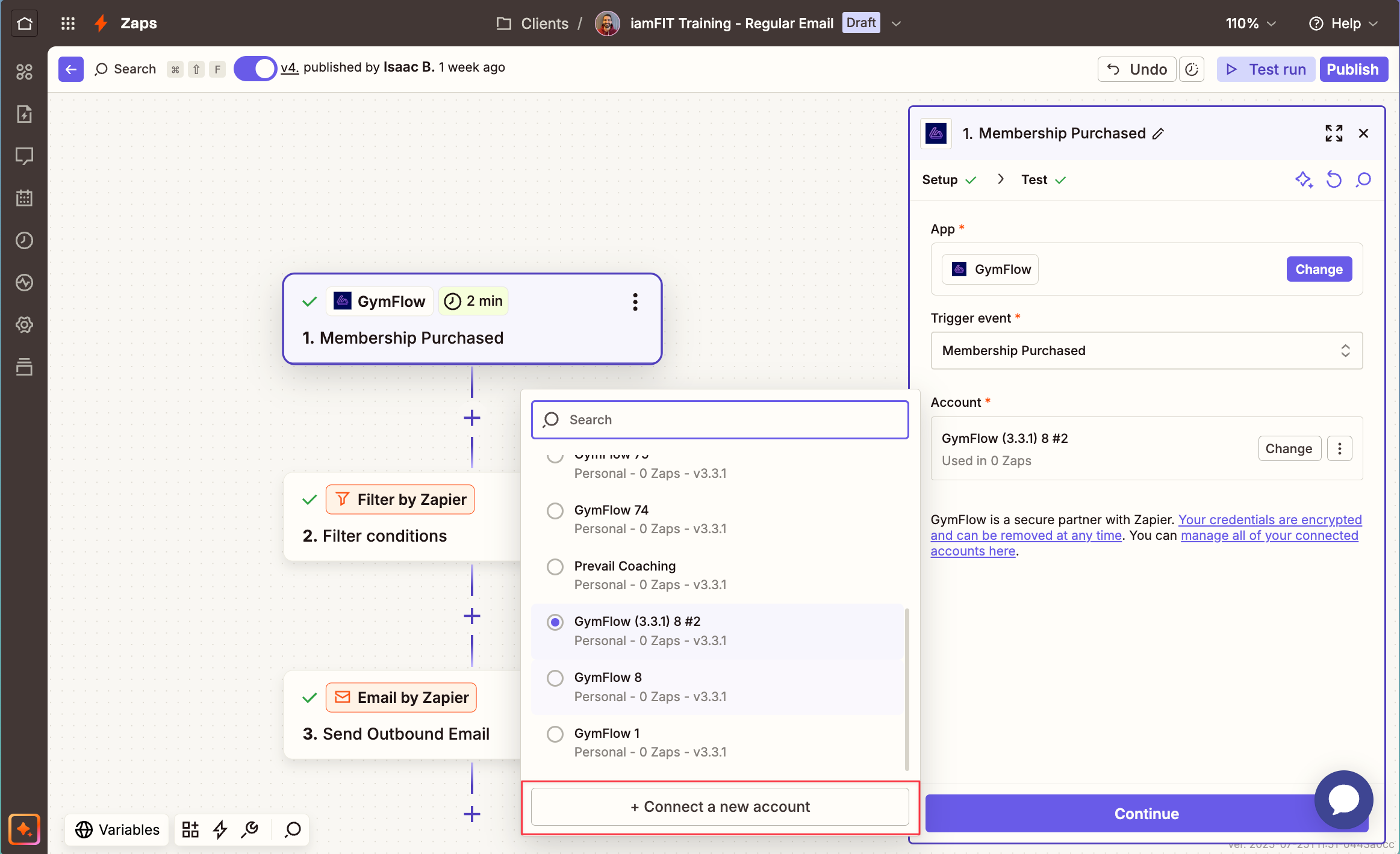Open the v4. version link
The image size is (1400, 854).
click(290, 67)
